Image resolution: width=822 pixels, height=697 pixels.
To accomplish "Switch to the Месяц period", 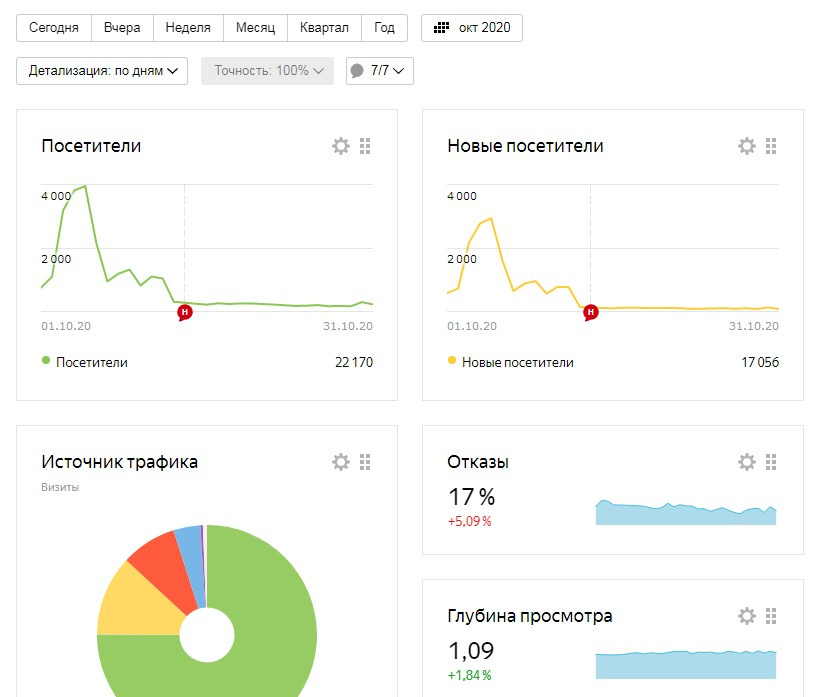I will click(255, 28).
